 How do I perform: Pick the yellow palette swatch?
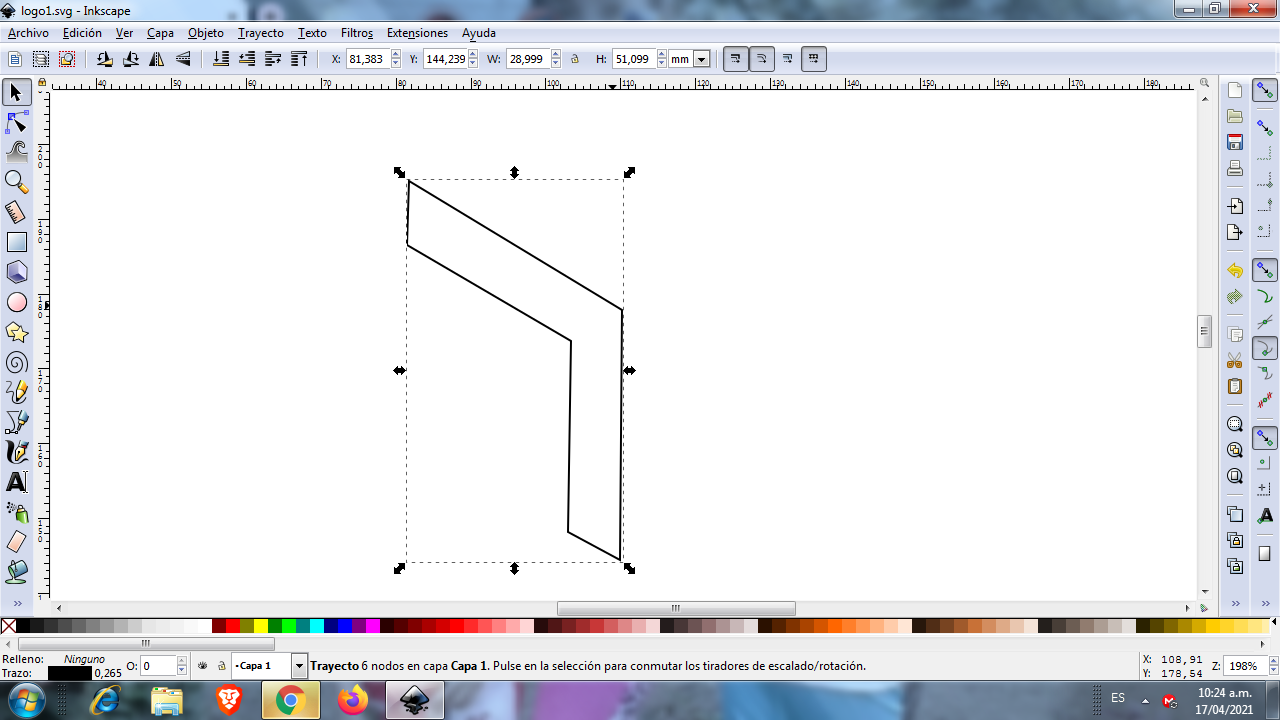261,626
